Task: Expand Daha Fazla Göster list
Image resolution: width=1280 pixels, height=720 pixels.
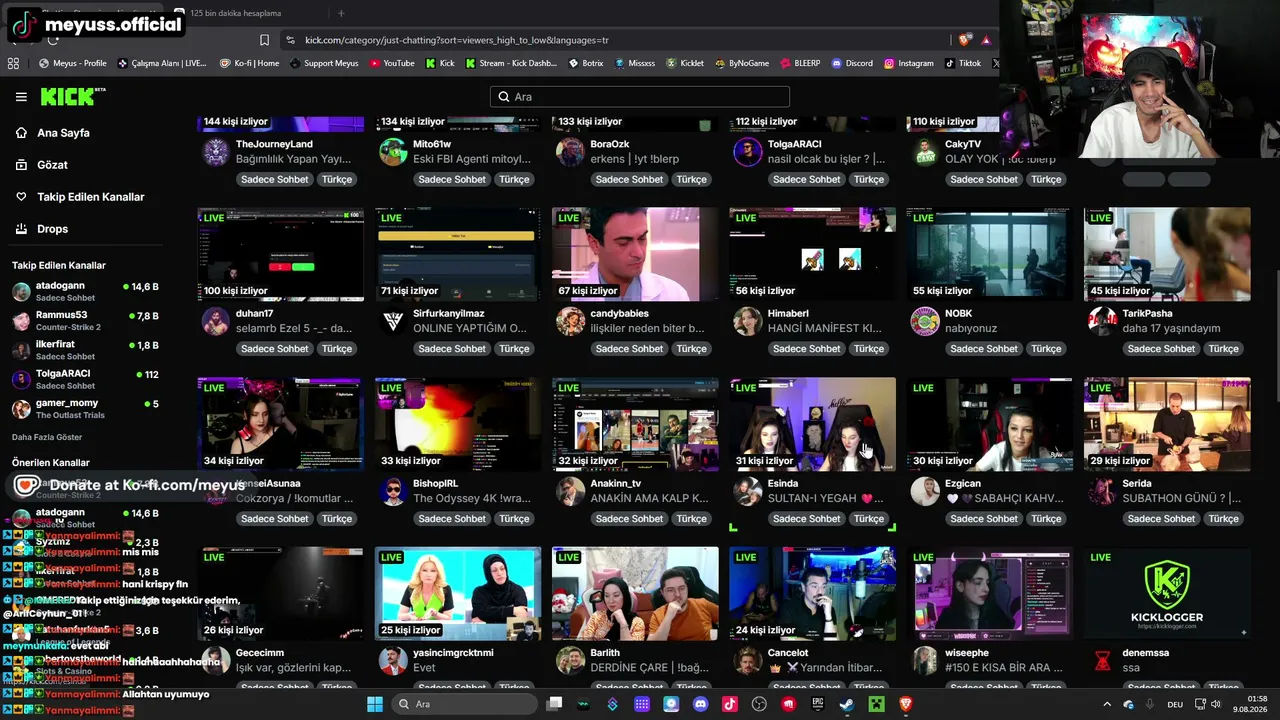Action: [x=47, y=437]
